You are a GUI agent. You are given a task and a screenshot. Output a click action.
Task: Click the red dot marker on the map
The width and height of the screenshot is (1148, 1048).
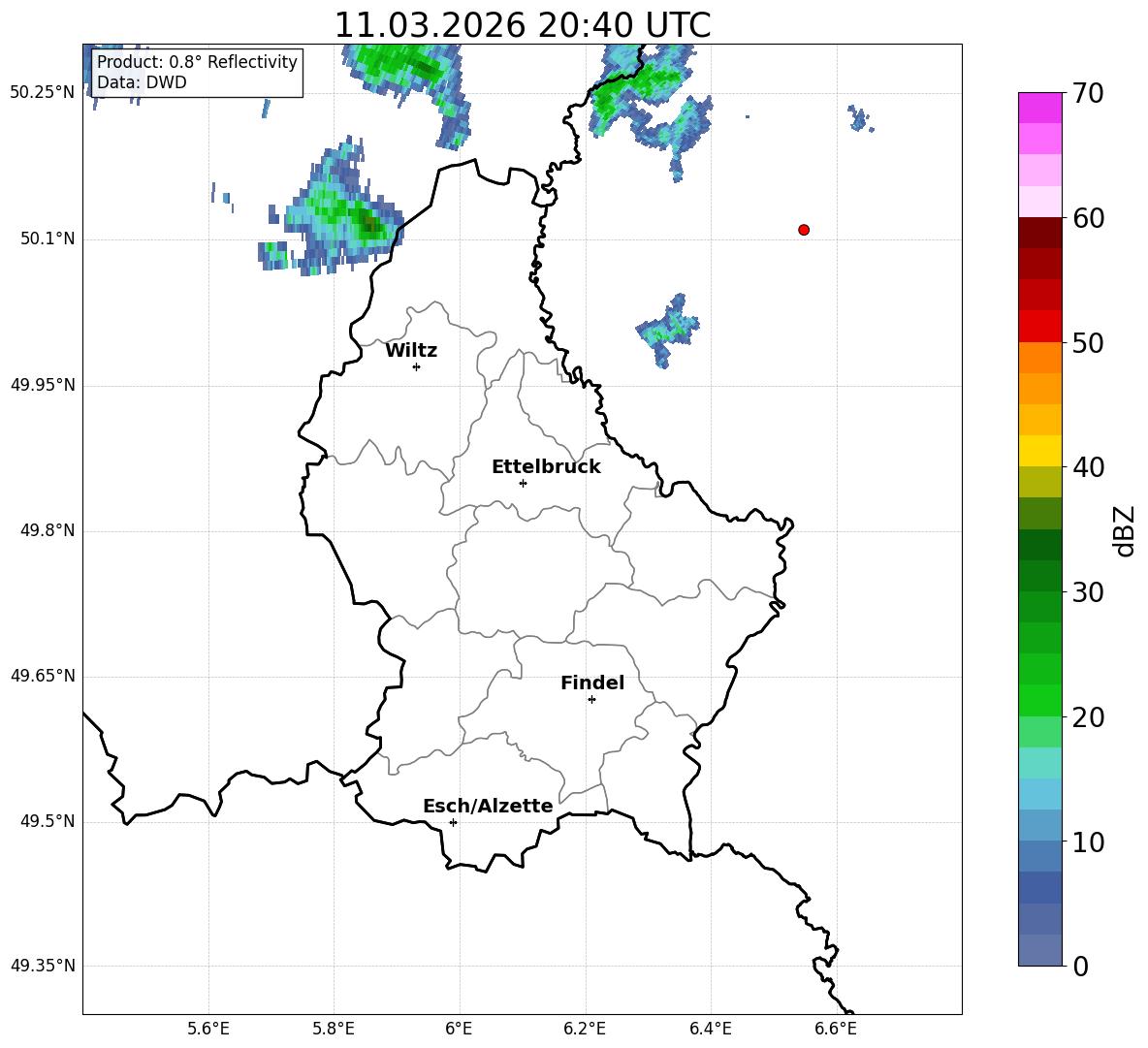tap(804, 230)
